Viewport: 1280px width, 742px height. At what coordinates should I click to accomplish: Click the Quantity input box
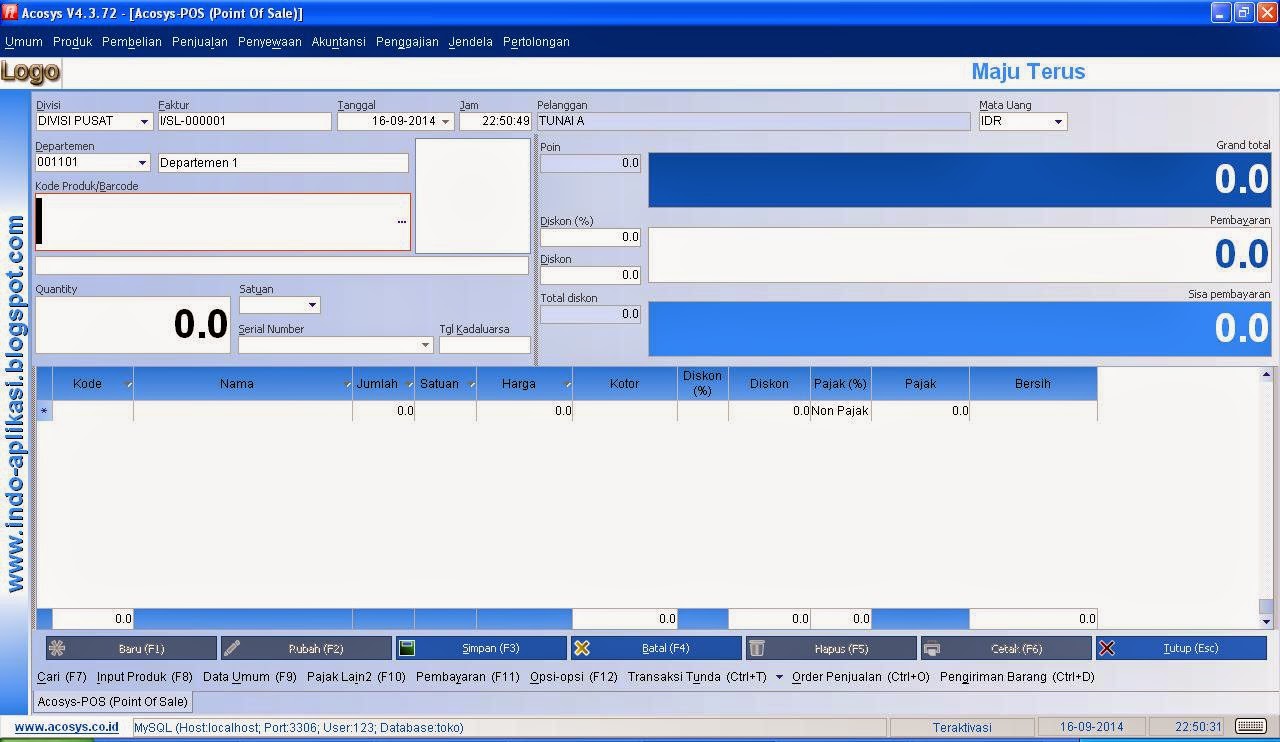[x=133, y=325]
